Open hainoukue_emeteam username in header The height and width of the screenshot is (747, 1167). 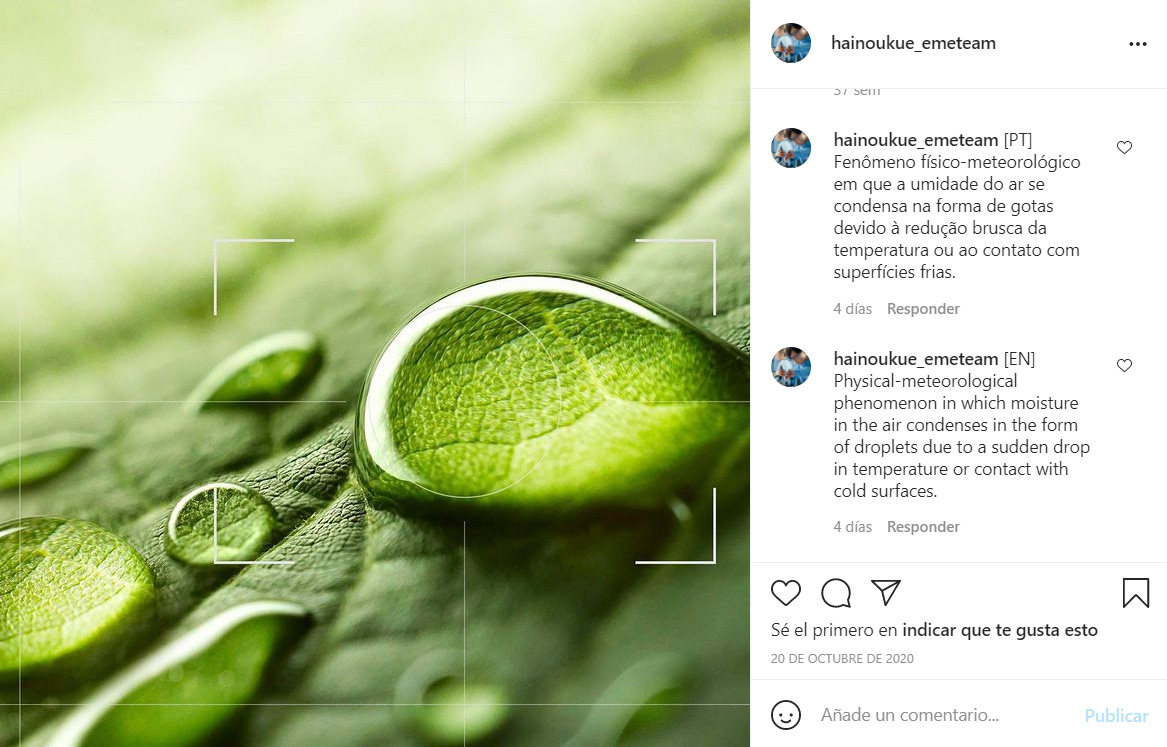tap(913, 43)
